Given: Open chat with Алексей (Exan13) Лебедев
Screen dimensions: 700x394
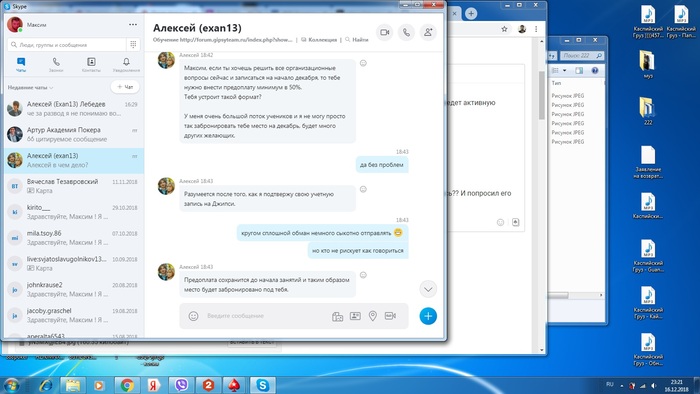Looking at the screenshot, I should tap(74, 108).
